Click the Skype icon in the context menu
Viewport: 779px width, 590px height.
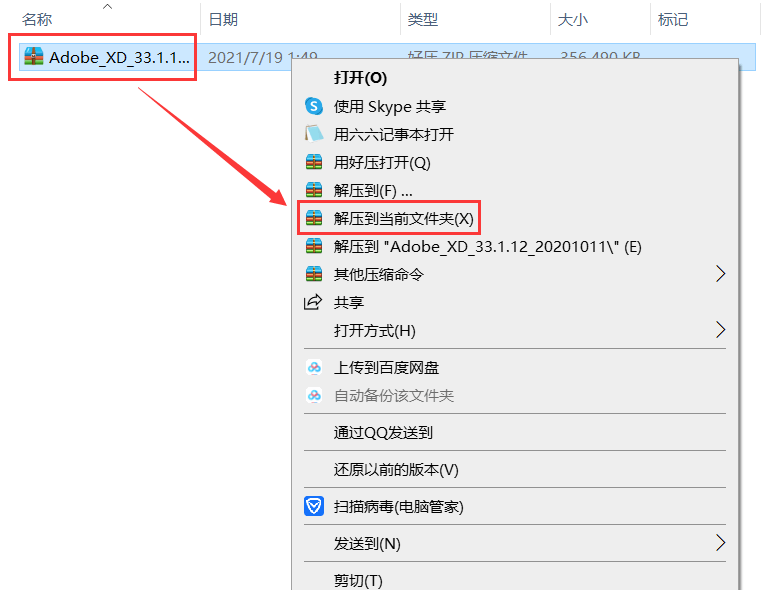point(313,106)
